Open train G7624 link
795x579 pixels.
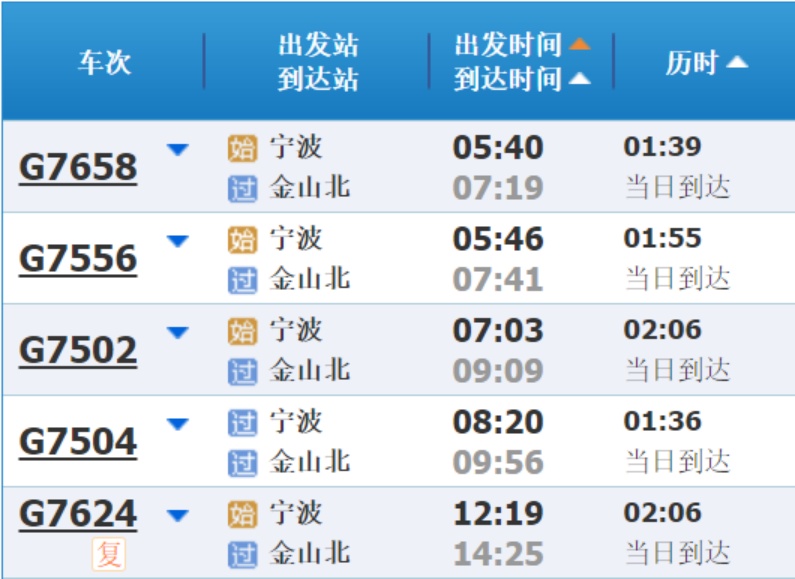(78, 514)
